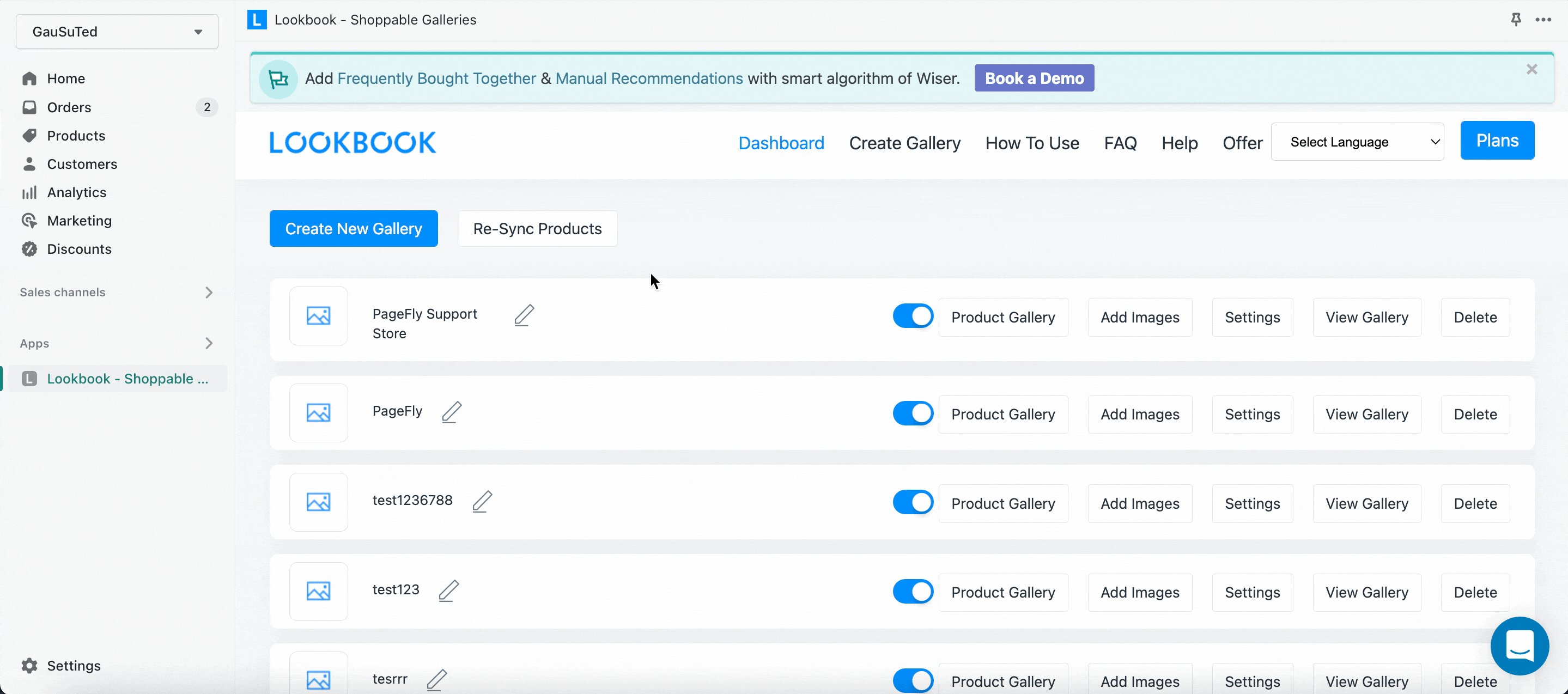Open Discounts in the sidebar

(79, 249)
